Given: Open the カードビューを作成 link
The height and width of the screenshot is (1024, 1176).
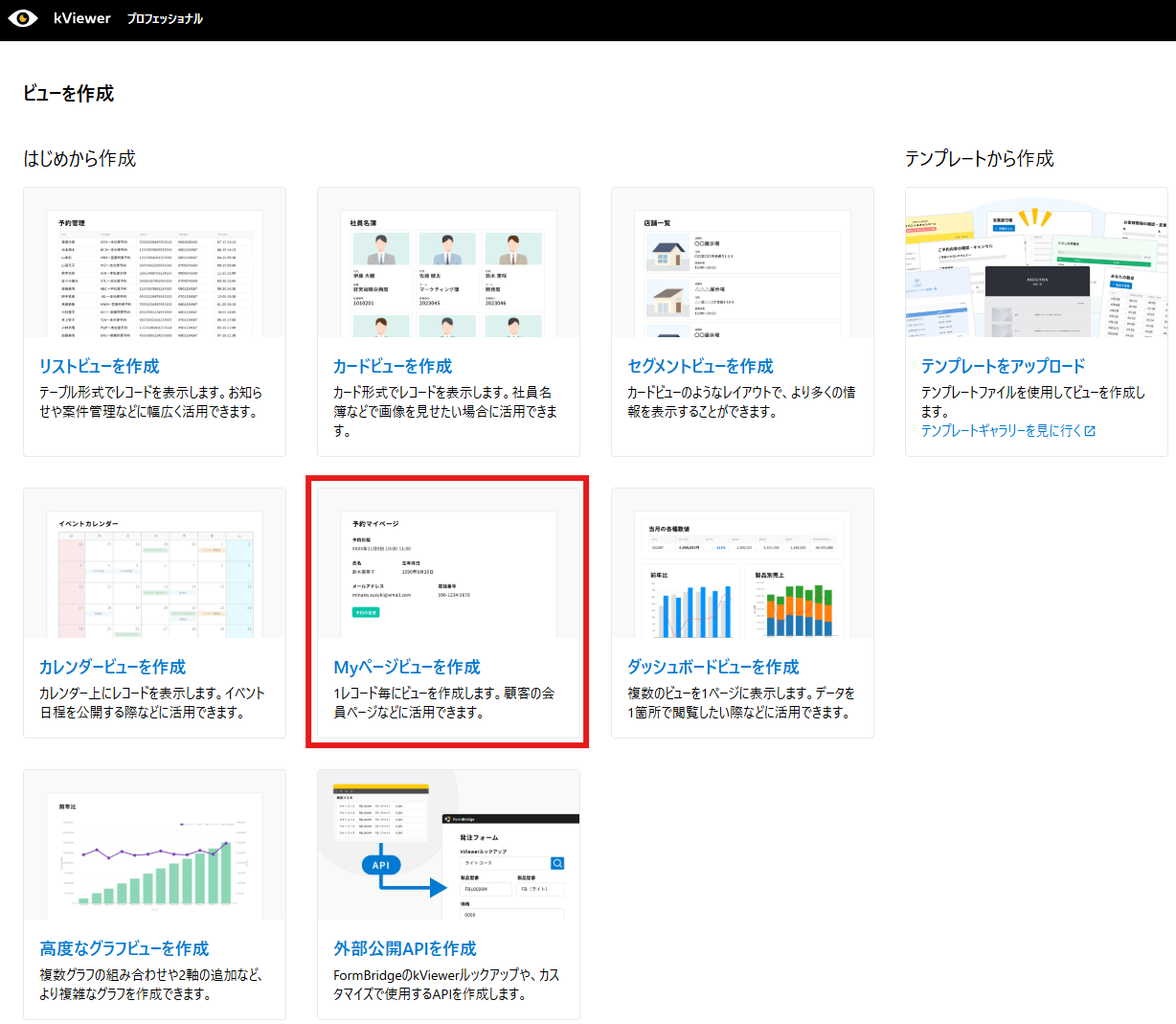Looking at the screenshot, I should [x=393, y=366].
